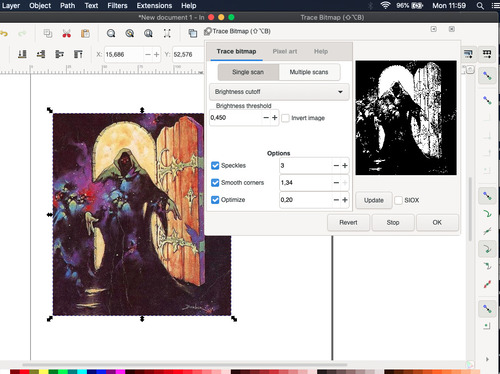Toggle snap to smooth nodes icon
The height and width of the screenshot is (374, 500).
[x=487, y=266]
